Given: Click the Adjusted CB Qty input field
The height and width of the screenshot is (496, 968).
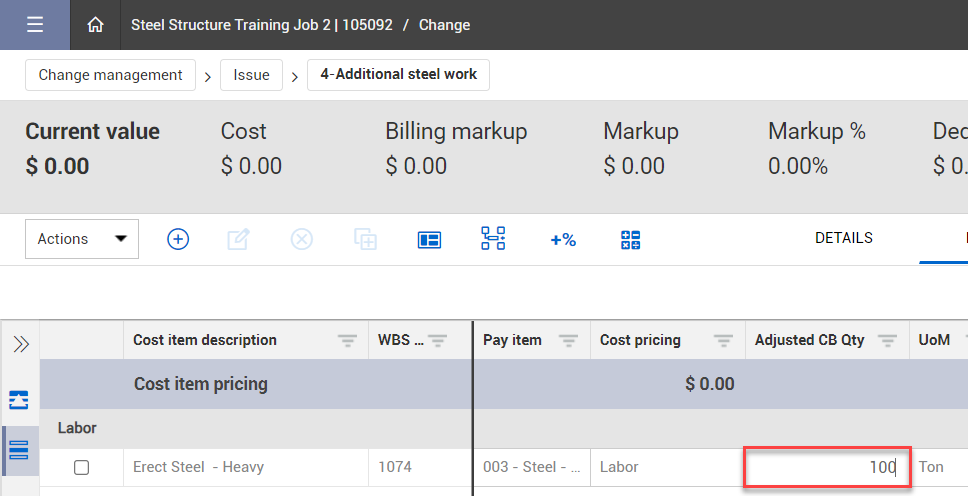Looking at the screenshot, I should (x=826, y=467).
